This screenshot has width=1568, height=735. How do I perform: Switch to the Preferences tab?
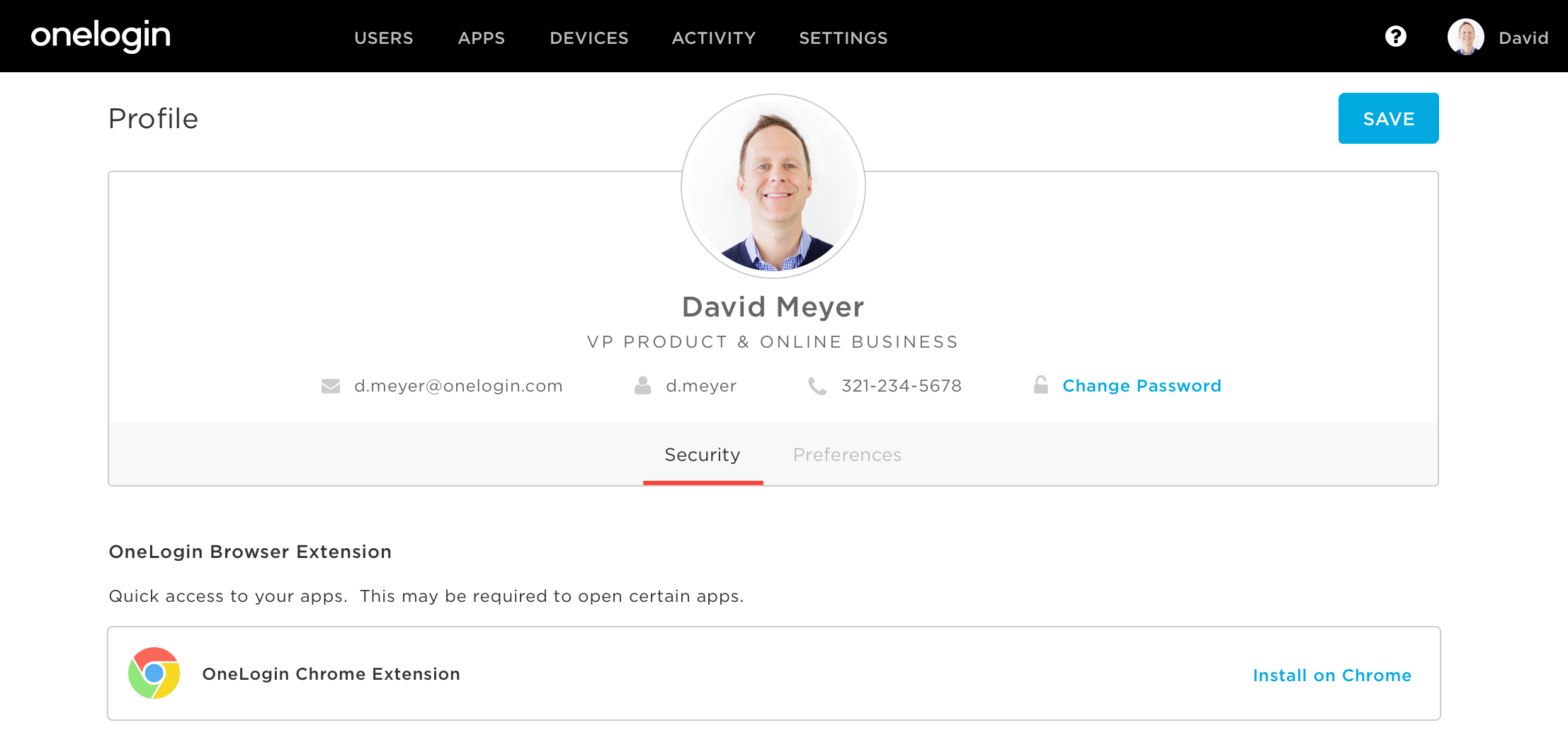pyautogui.click(x=847, y=455)
